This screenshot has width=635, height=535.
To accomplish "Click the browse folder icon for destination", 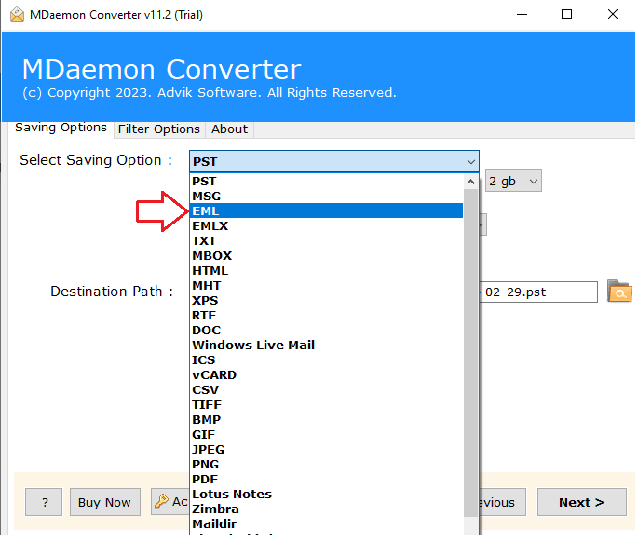I will click(x=619, y=291).
